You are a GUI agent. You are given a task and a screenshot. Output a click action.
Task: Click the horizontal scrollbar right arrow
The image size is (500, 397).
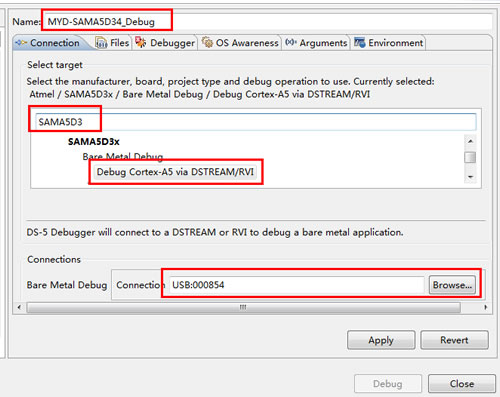pos(485,307)
